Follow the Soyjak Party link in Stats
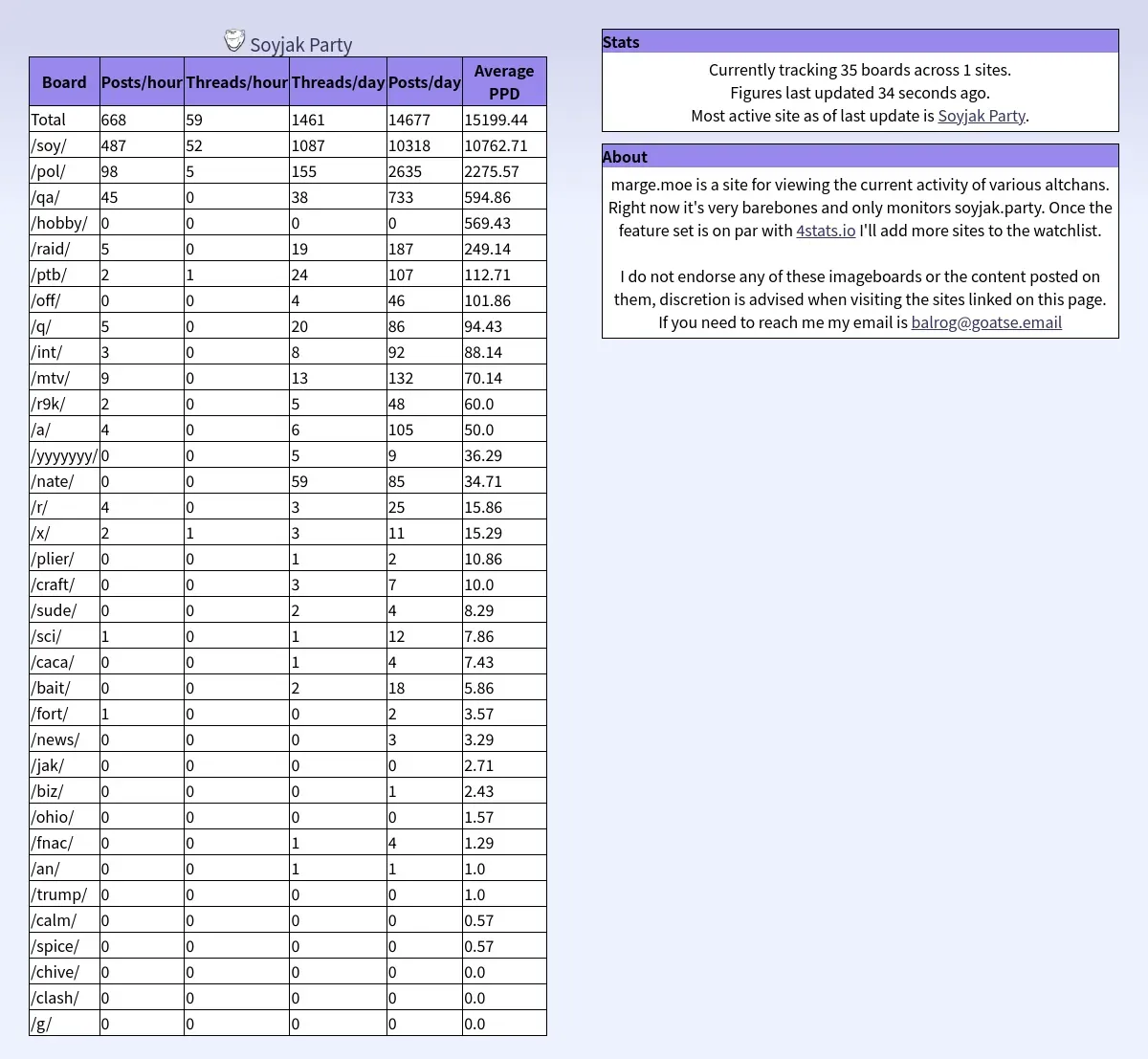 pos(982,116)
